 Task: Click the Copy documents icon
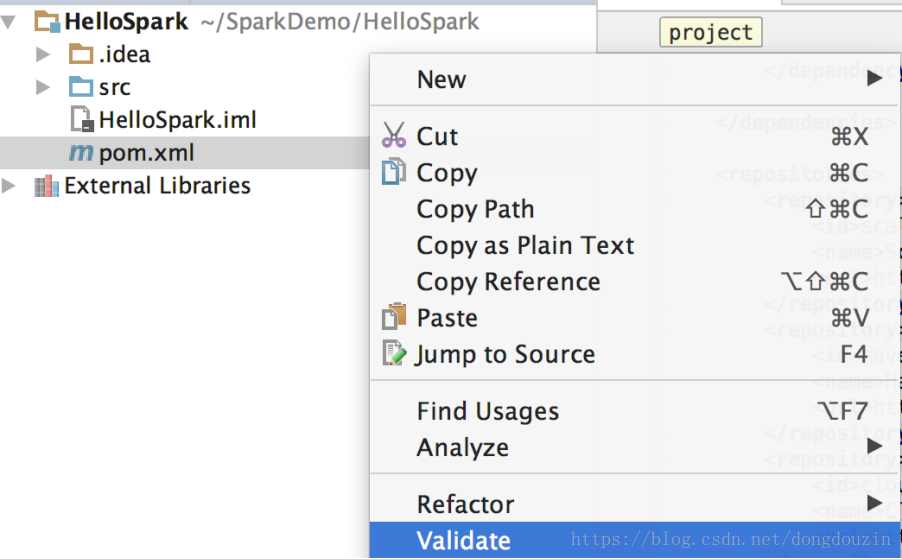(x=394, y=171)
